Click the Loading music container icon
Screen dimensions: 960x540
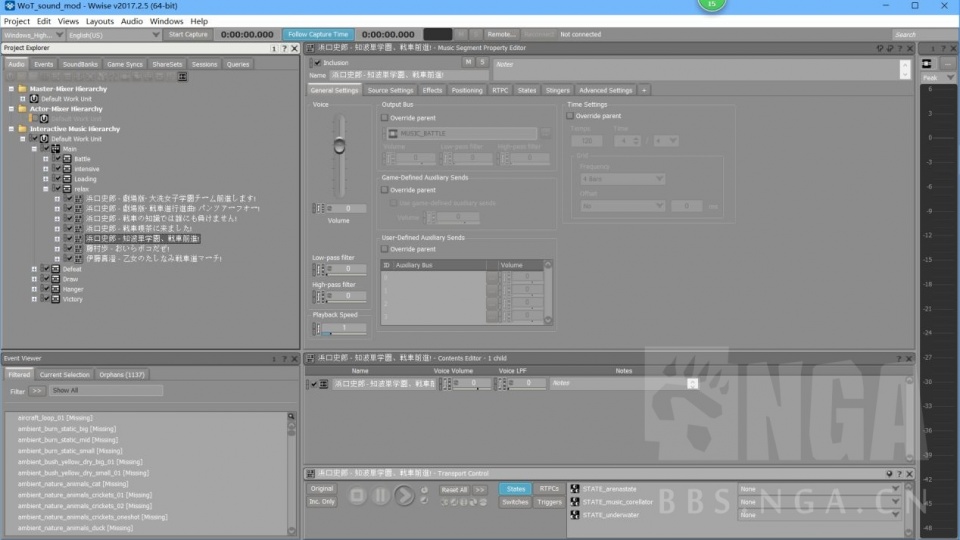[x=67, y=179]
